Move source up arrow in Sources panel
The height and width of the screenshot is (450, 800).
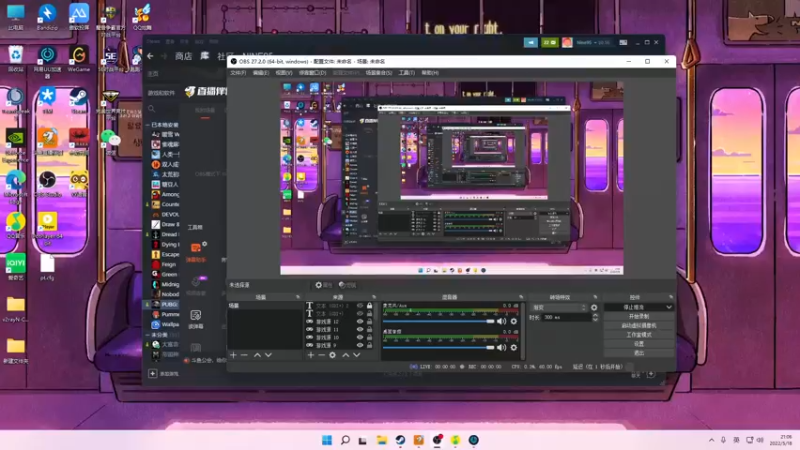[x=345, y=355]
